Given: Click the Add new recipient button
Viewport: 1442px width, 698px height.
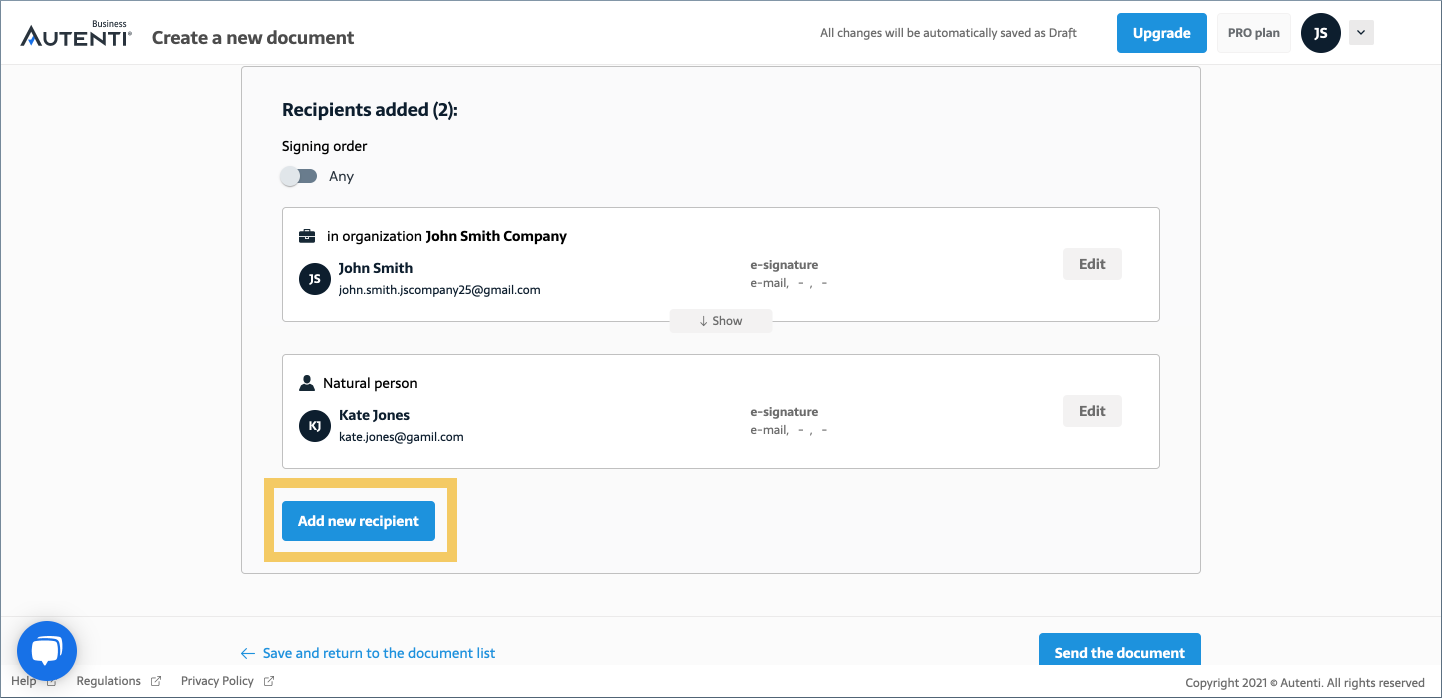Looking at the screenshot, I should click(x=357, y=520).
